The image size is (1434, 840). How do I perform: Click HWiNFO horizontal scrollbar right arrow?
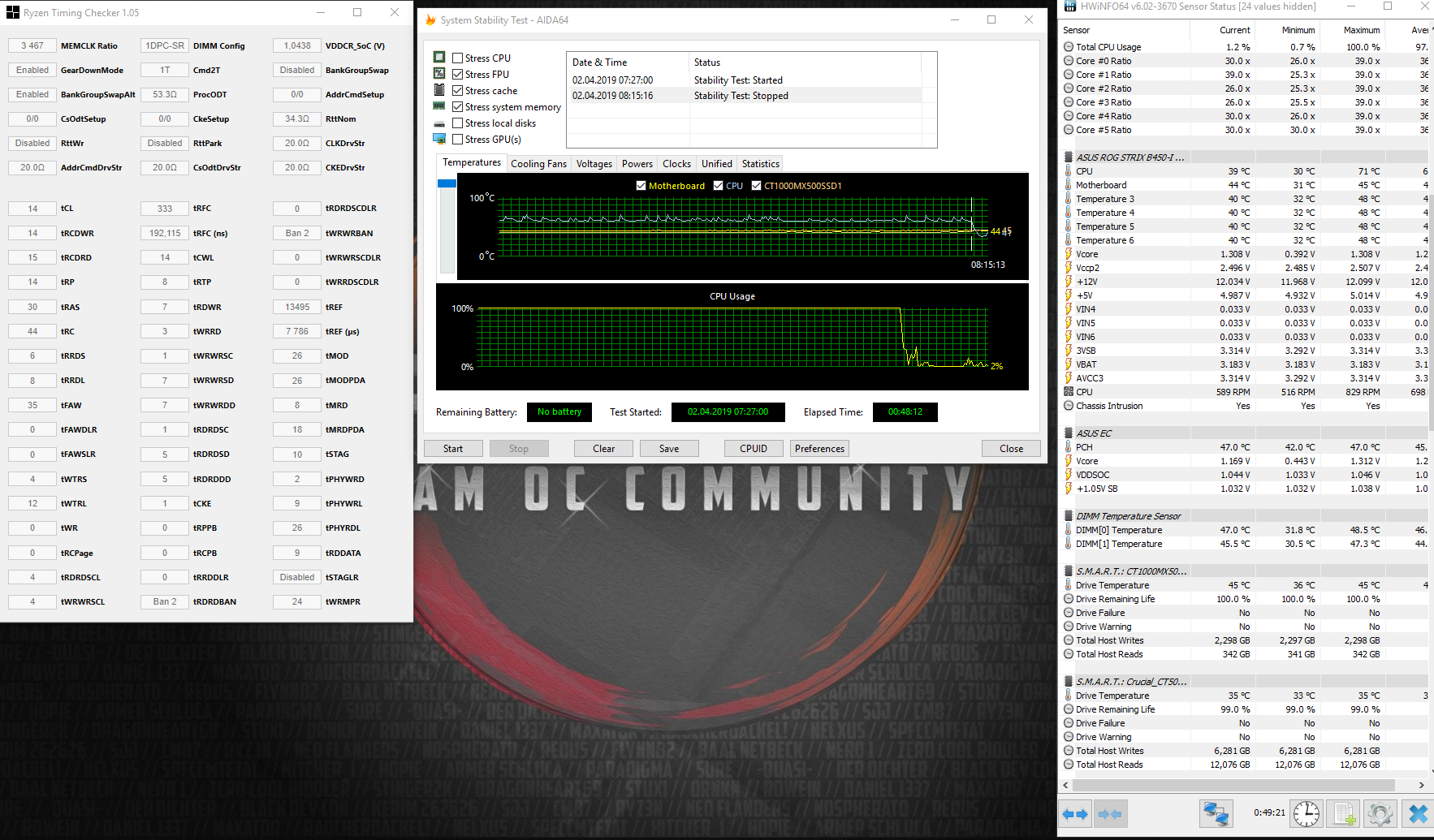point(1421,785)
